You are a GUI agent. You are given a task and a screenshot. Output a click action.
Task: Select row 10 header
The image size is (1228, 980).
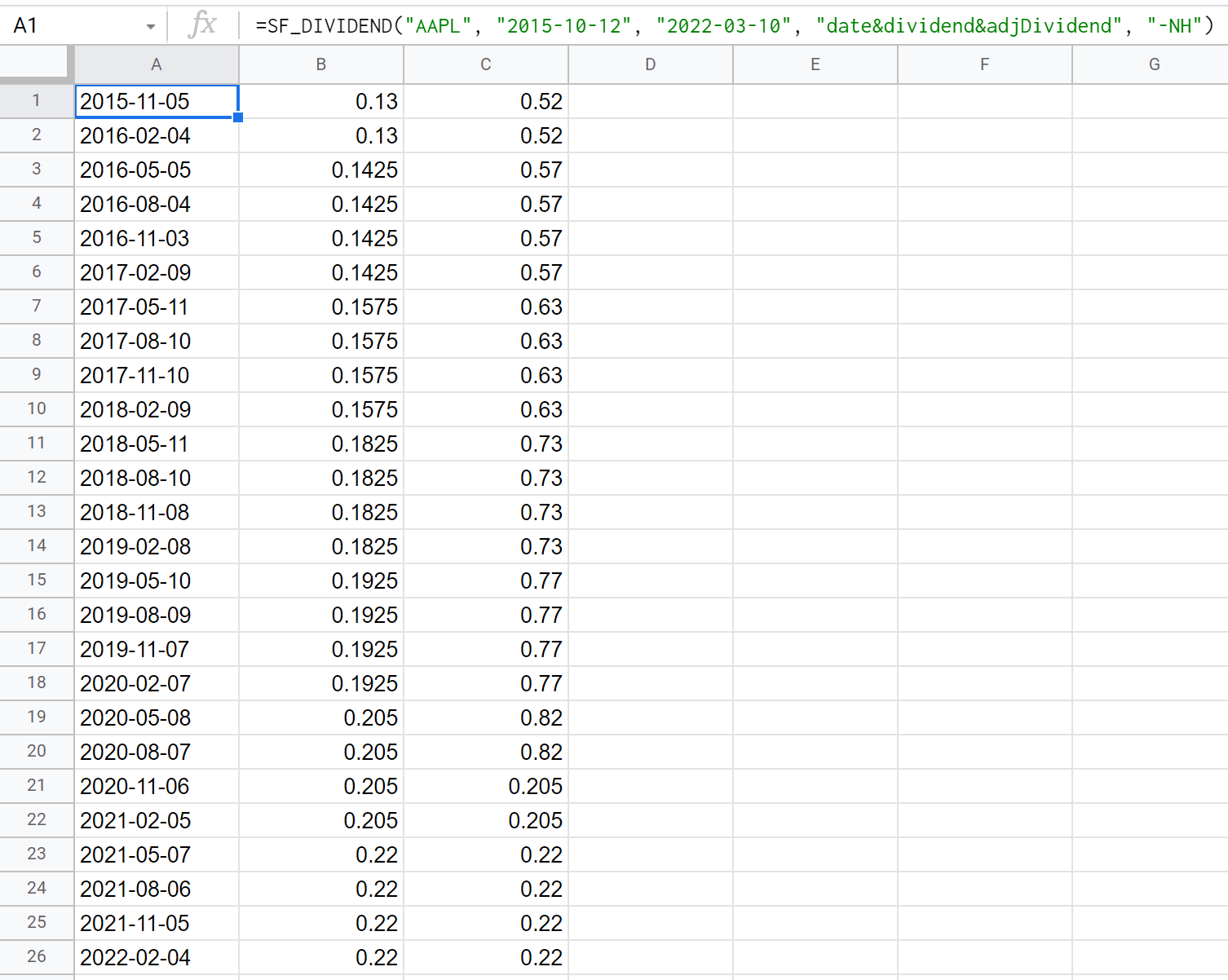(x=37, y=409)
